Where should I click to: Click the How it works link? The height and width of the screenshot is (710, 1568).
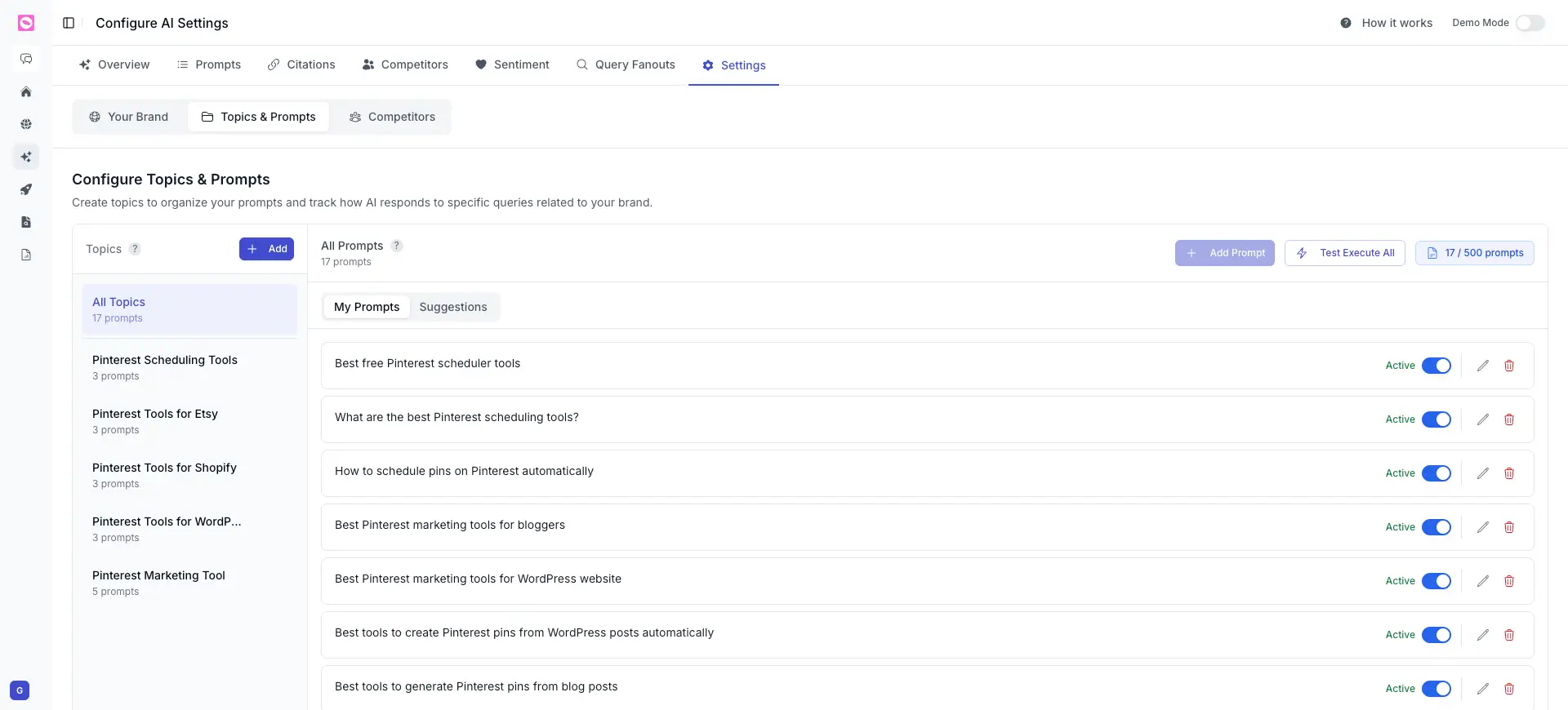(1396, 23)
